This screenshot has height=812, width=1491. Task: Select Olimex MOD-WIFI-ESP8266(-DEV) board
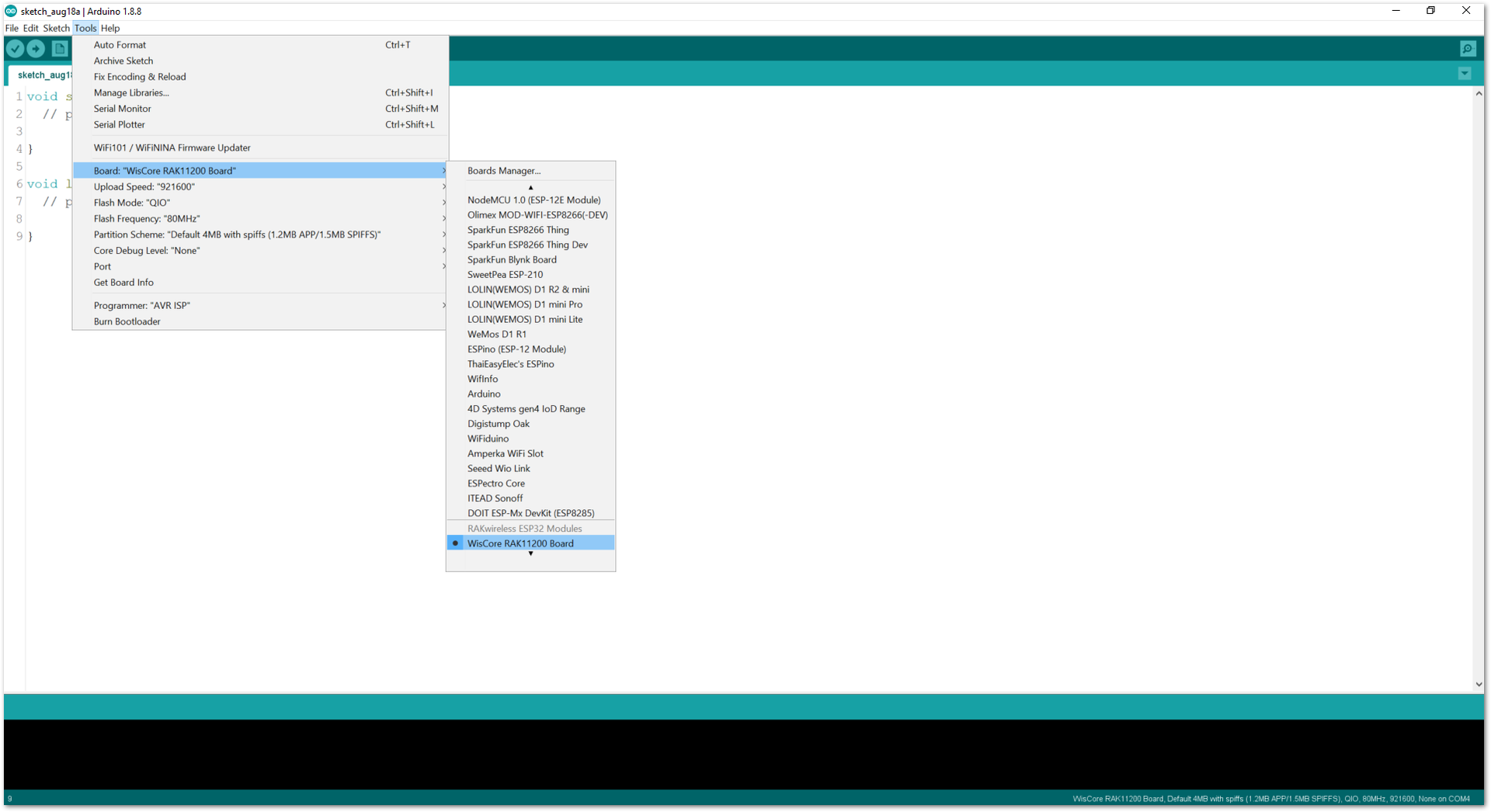coord(530,215)
